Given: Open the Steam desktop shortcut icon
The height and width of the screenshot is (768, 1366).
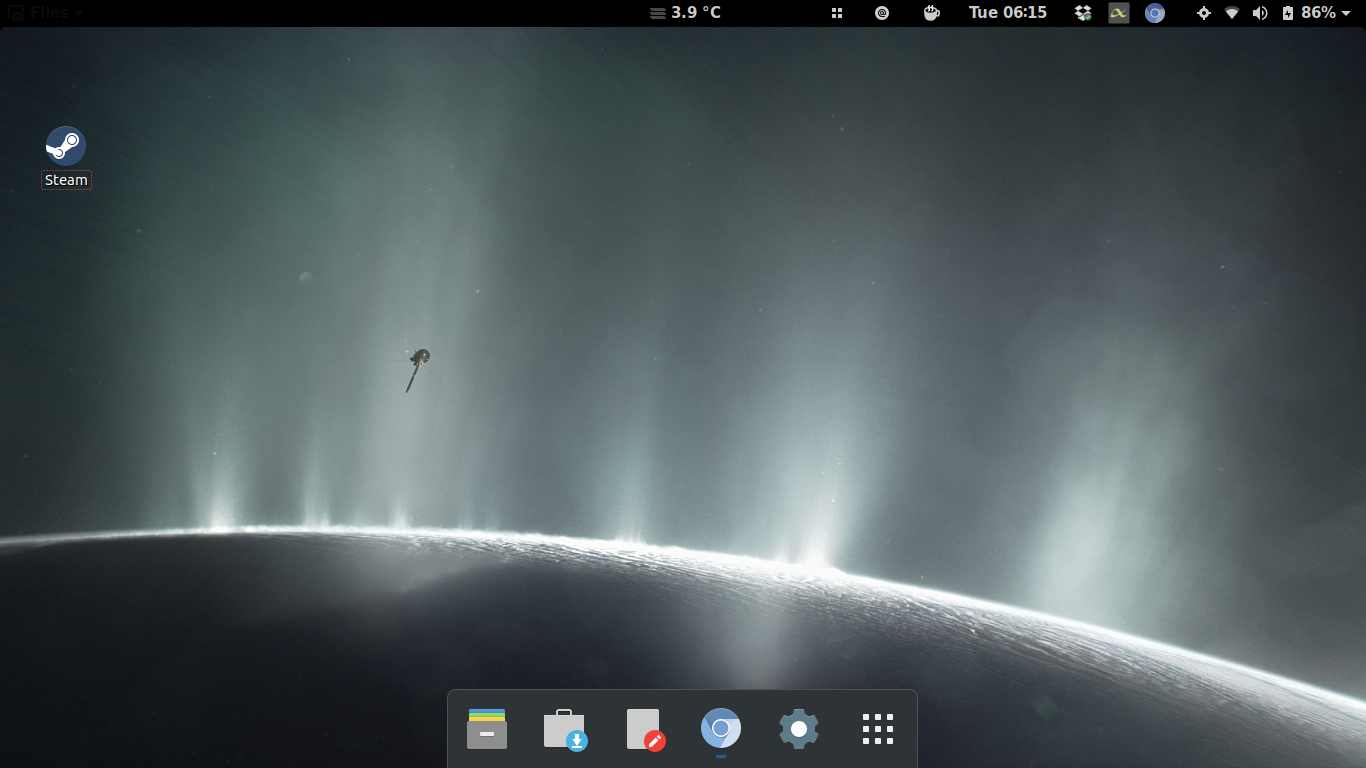Looking at the screenshot, I should [66, 146].
